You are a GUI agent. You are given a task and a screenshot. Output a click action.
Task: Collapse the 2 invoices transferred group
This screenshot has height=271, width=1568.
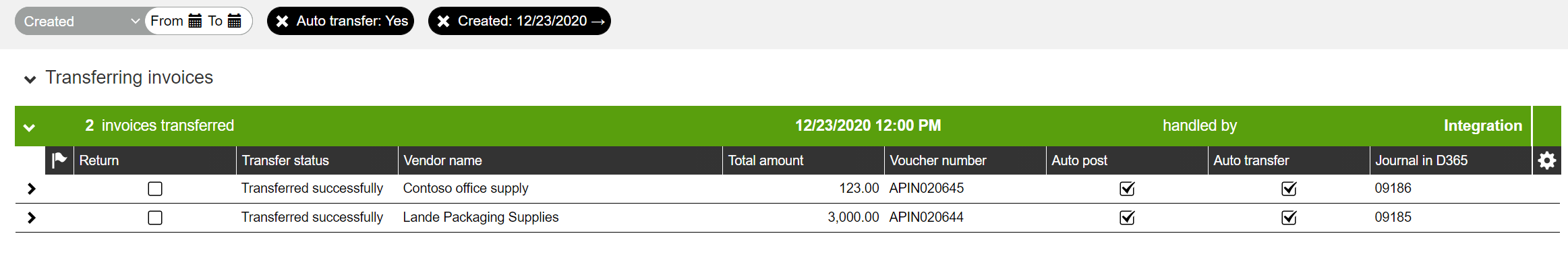coord(29,127)
